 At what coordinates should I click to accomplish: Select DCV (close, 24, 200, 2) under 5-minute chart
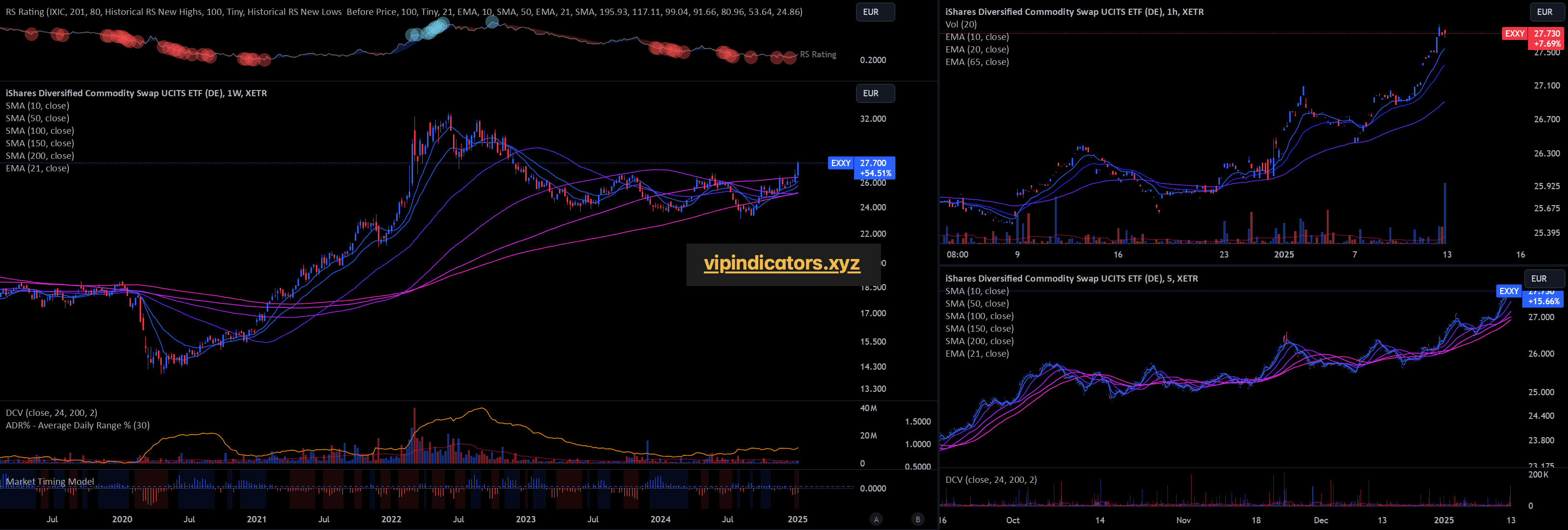[x=991, y=479]
